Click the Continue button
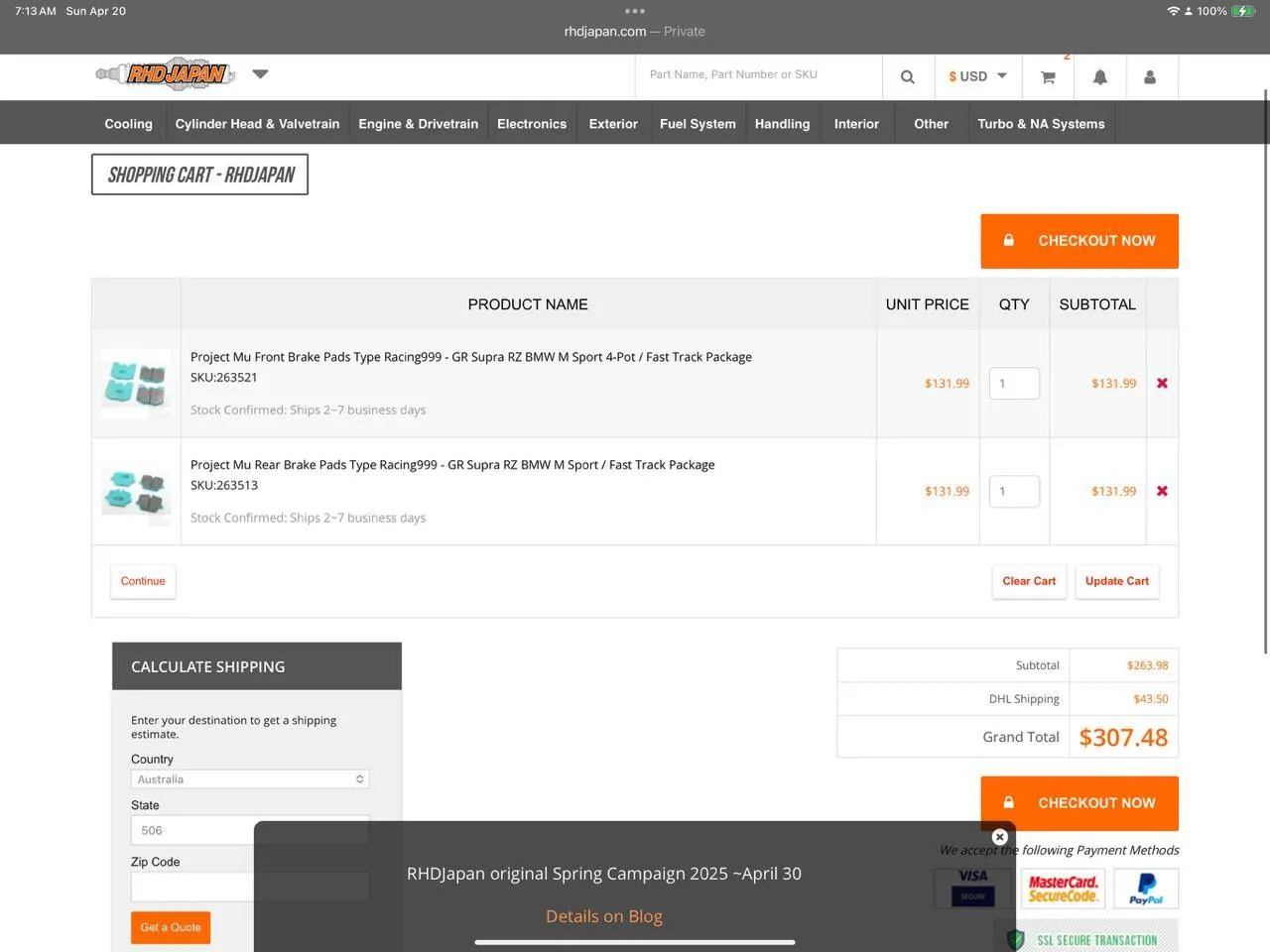This screenshot has height=952, width=1270. click(143, 581)
